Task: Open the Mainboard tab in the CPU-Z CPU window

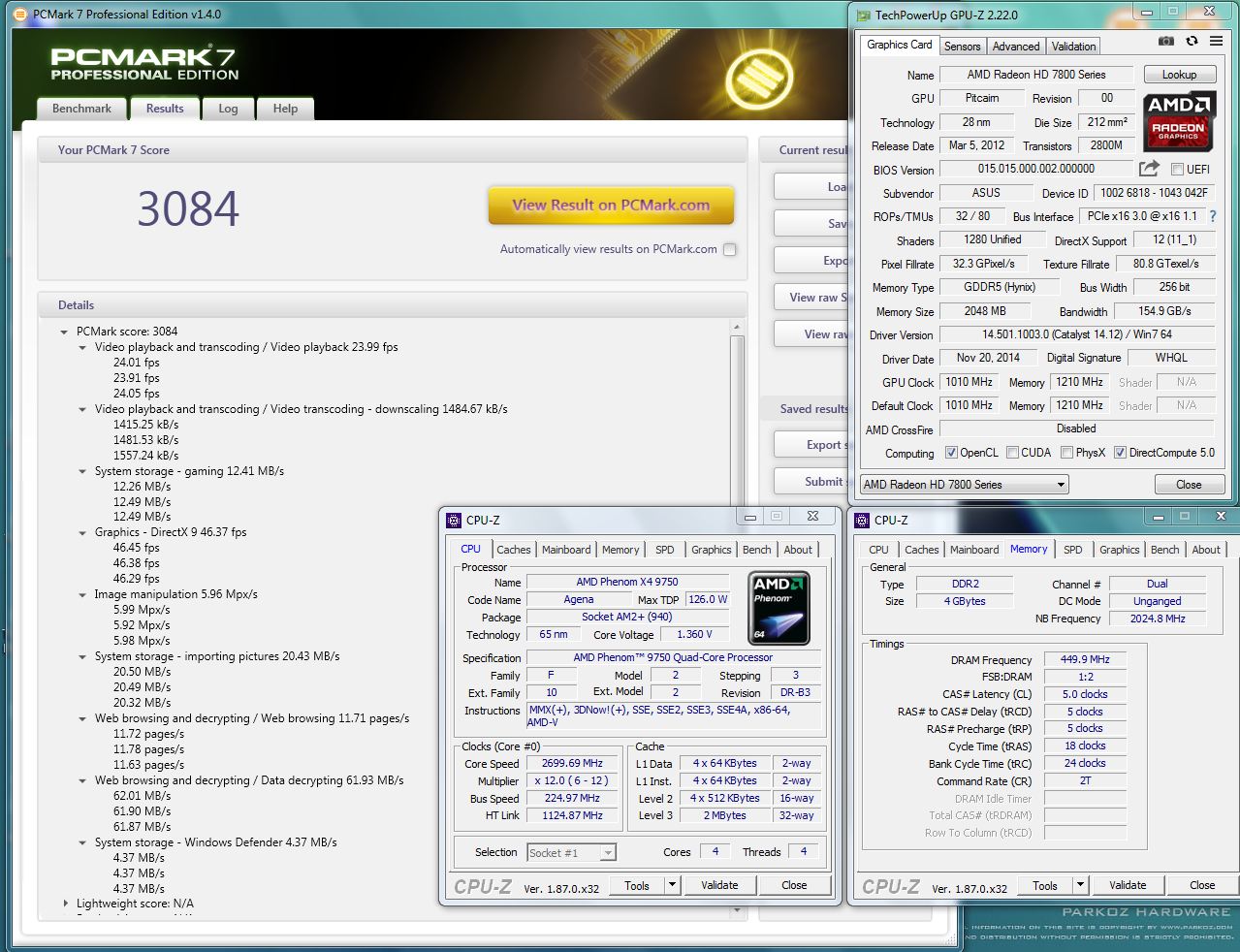Action: pyautogui.click(x=566, y=550)
